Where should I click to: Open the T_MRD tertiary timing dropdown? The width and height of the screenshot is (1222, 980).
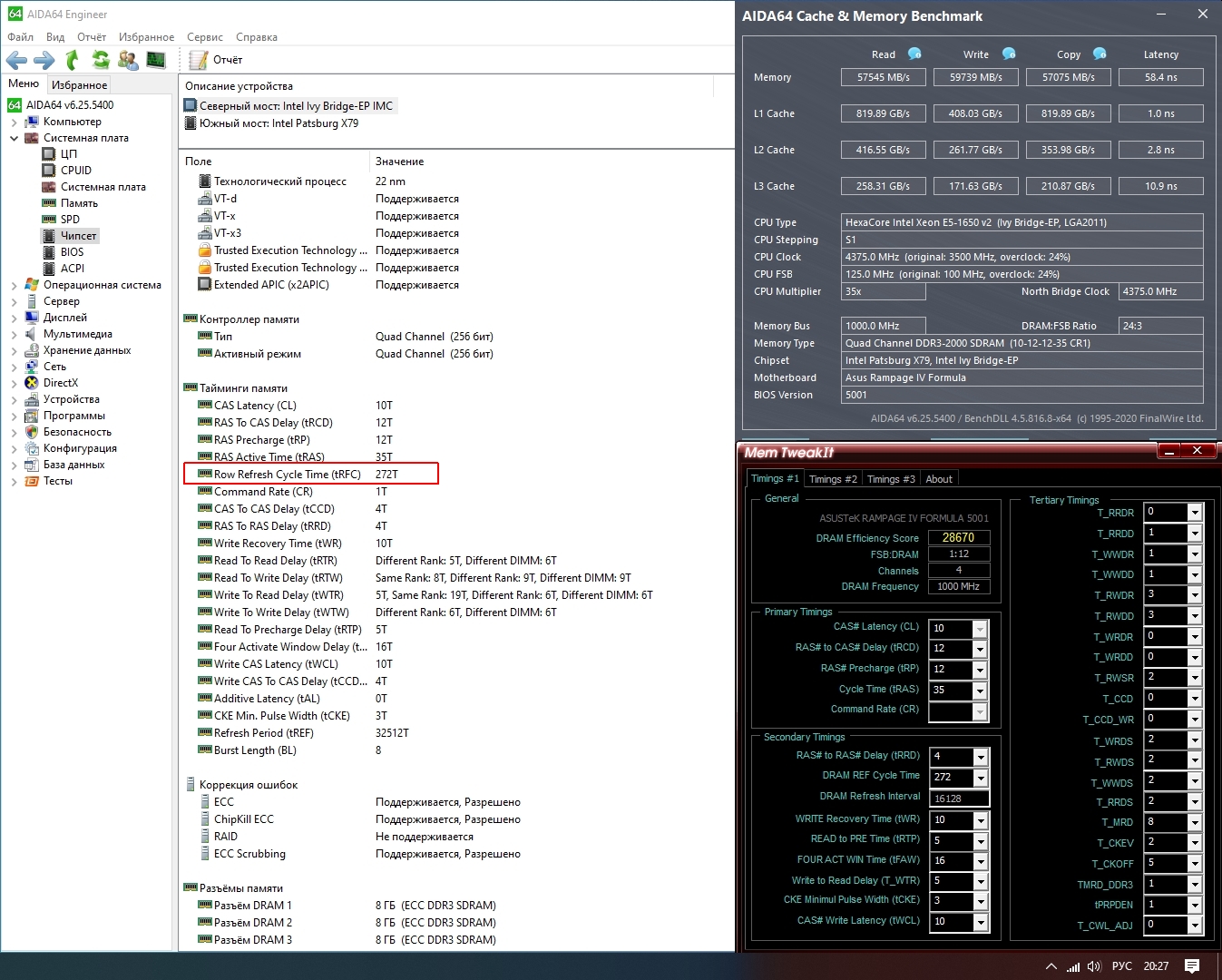click(x=1195, y=823)
